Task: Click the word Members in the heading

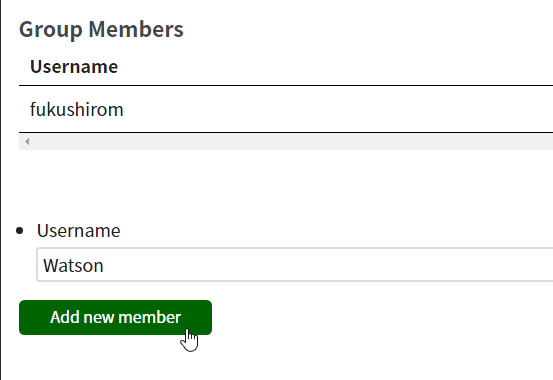Action: [136, 29]
